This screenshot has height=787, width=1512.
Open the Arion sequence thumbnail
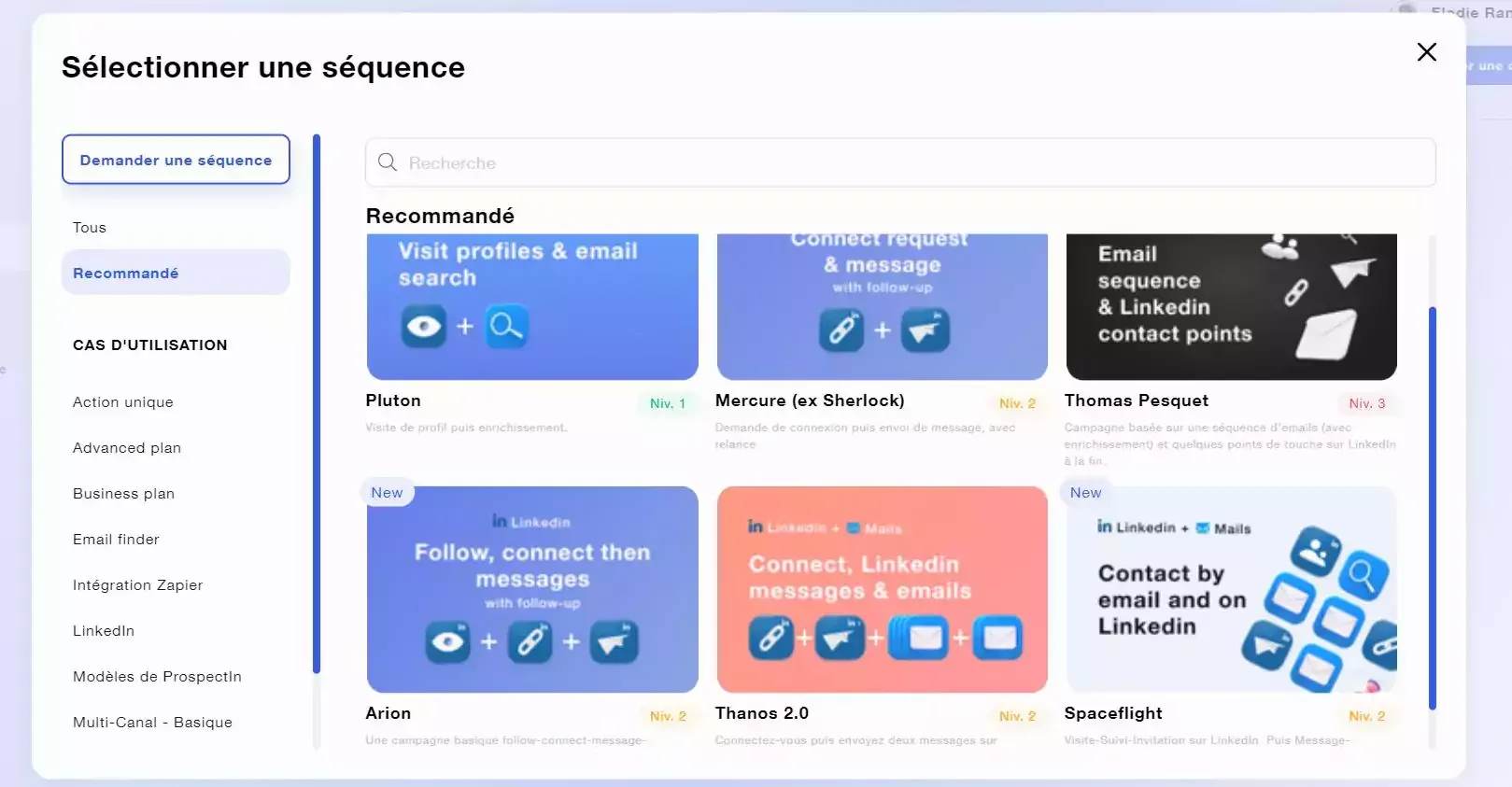[x=532, y=589]
